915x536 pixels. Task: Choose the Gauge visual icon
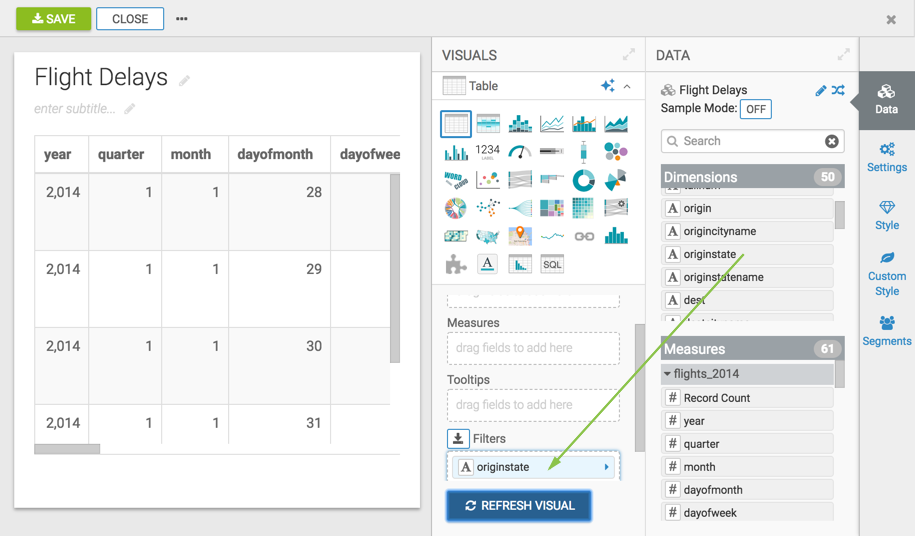coord(520,152)
